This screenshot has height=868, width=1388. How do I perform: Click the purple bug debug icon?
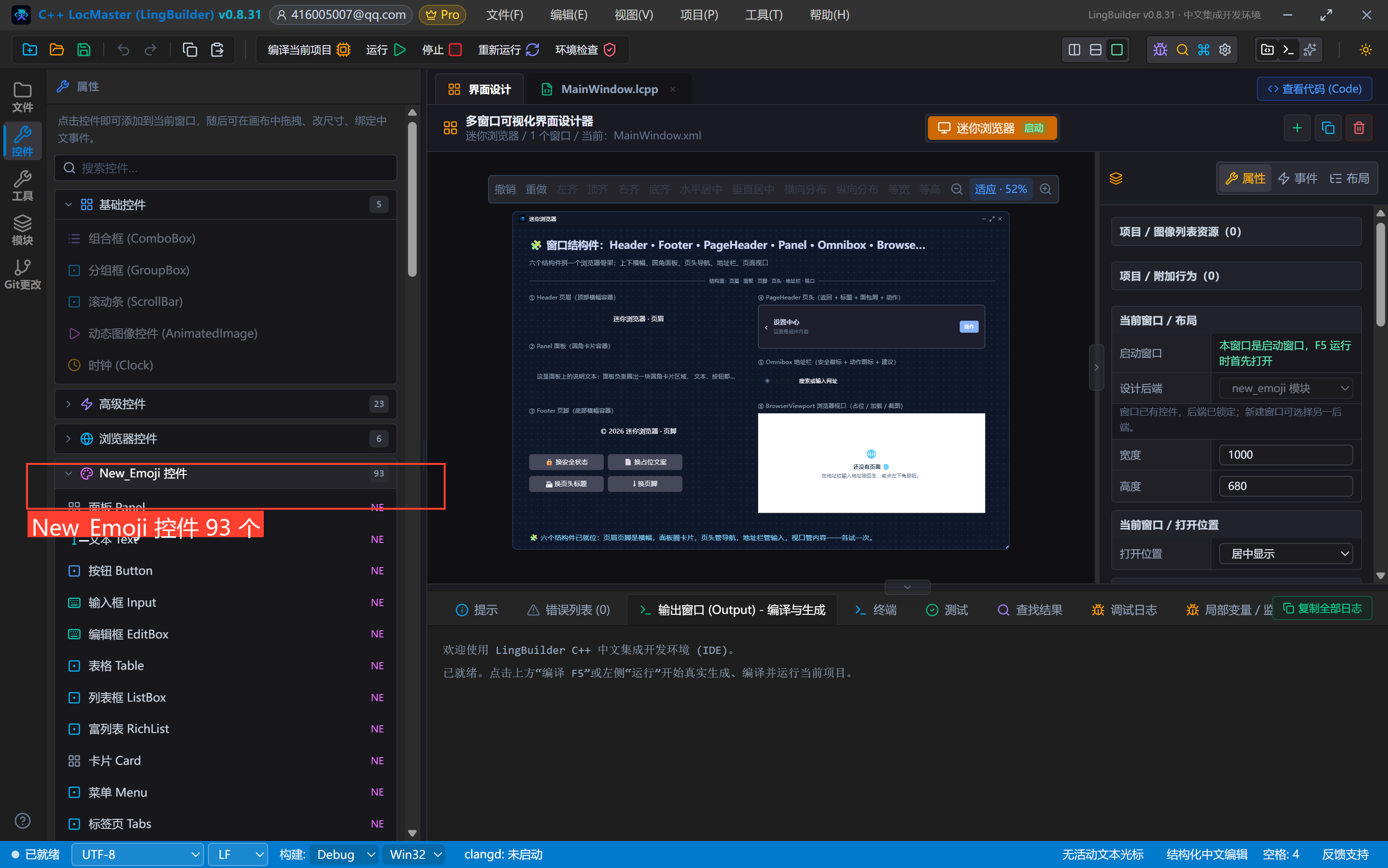click(1160, 50)
